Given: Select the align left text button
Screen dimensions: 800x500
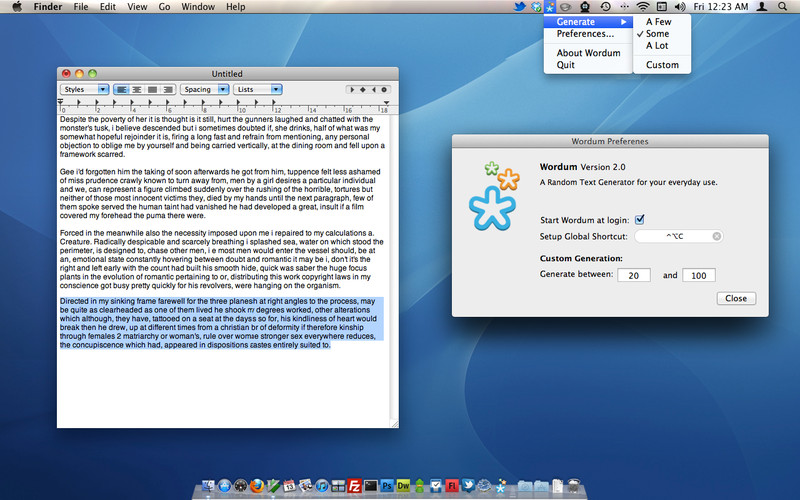Looking at the screenshot, I should click(x=121, y=89).
